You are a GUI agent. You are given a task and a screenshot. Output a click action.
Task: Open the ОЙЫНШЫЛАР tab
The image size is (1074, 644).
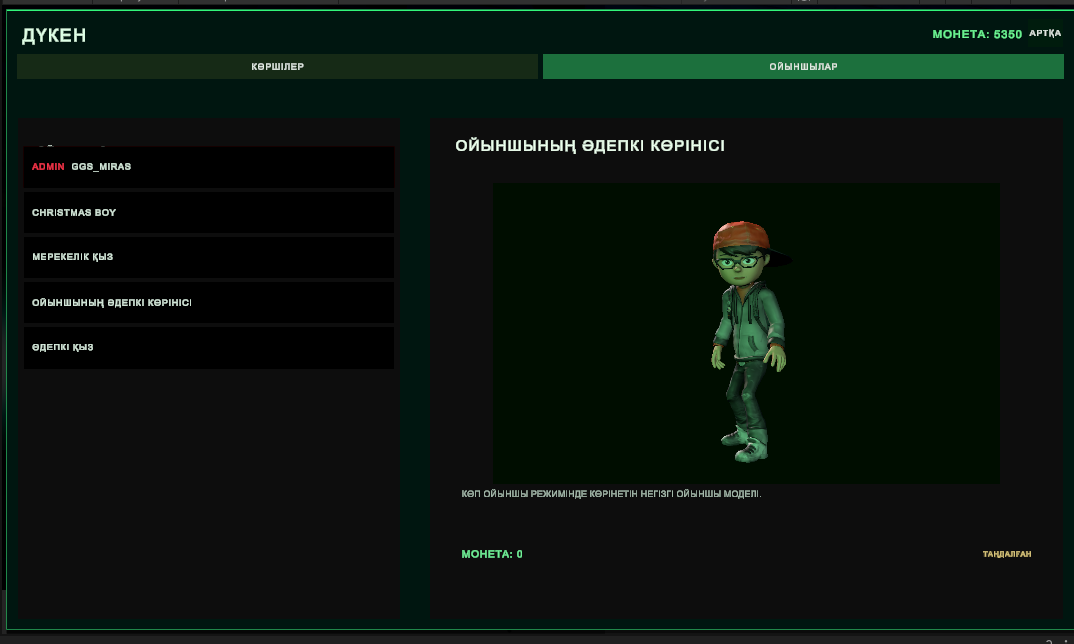[x=803, y=66]
